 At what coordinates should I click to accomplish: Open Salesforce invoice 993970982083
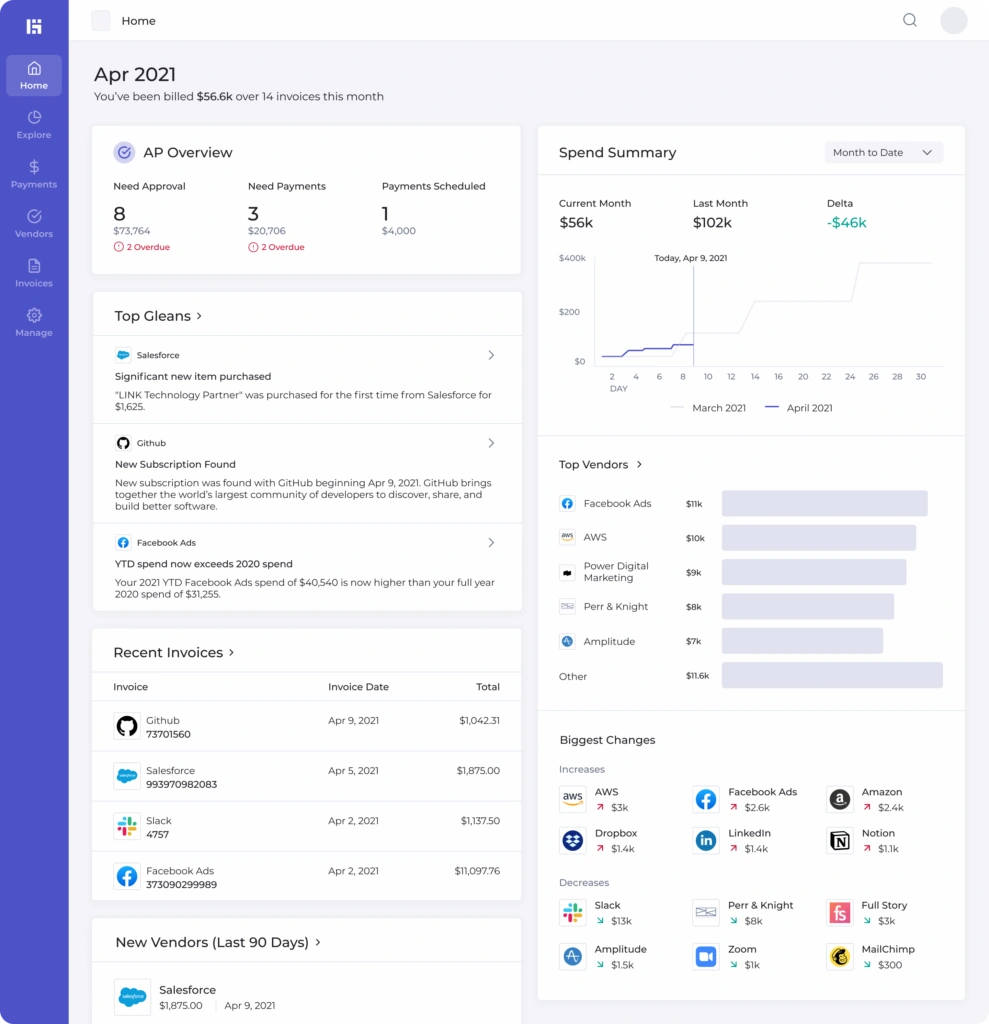[306, 776]
